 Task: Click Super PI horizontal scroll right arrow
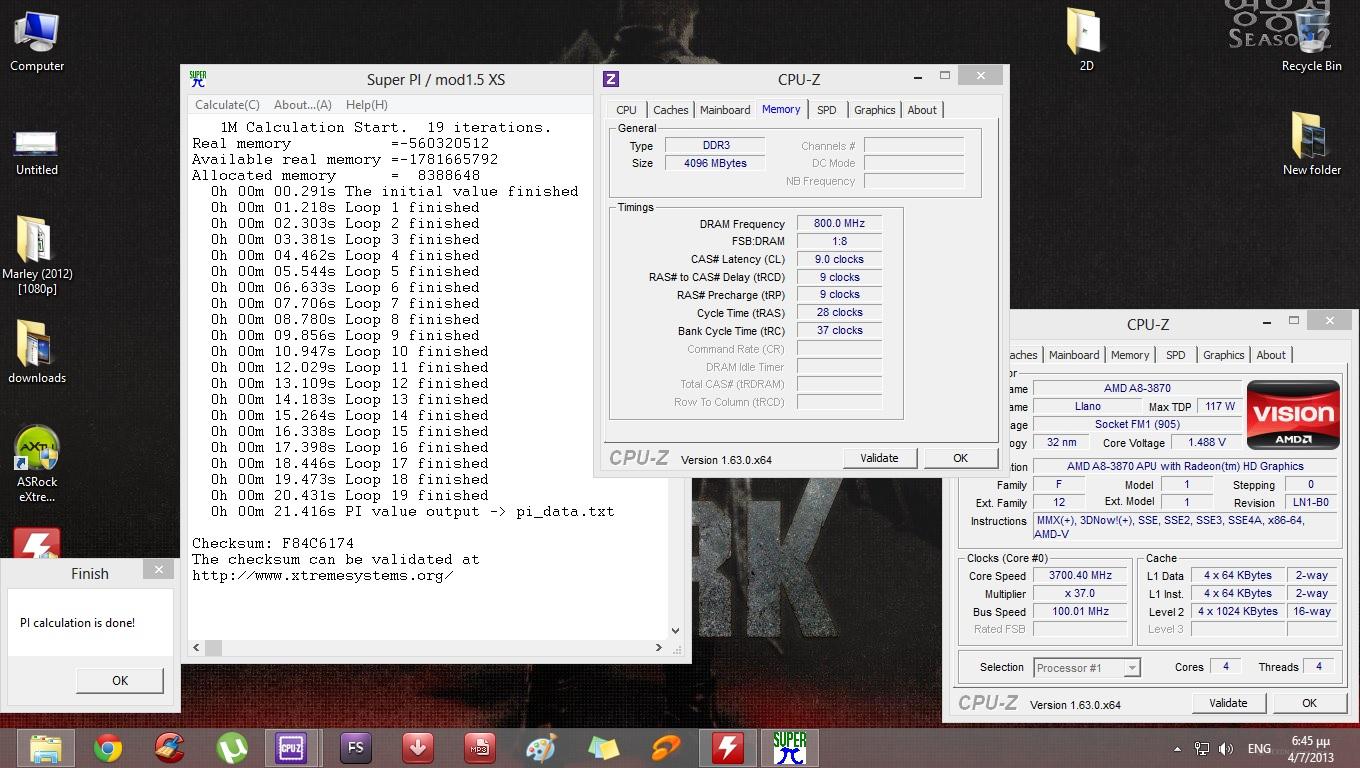658,647
